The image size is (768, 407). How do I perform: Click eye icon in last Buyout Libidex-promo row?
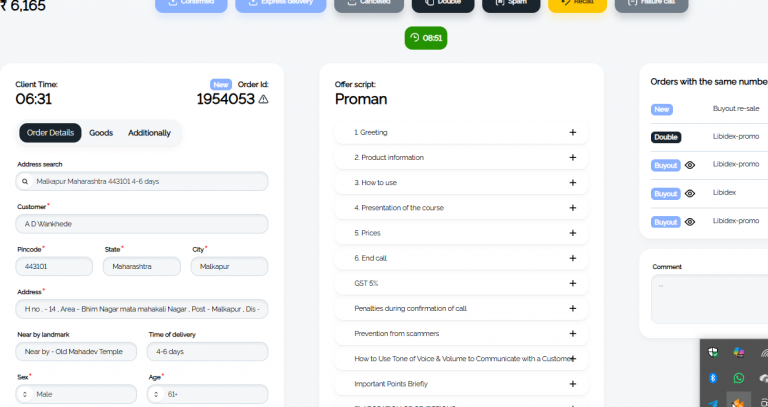[690, 222]
